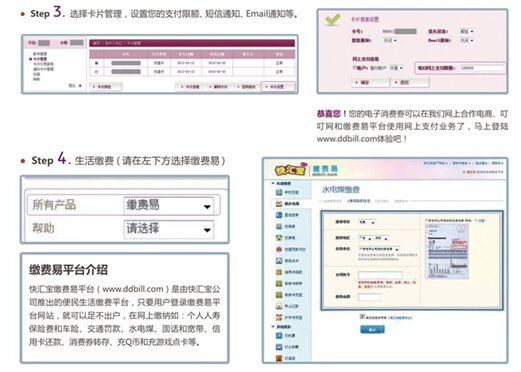Image resolution: width=521 pixels, height=372 pixels.
Task: Tick the agreement checkbox above the blue button
Action: tap(362, 317)
